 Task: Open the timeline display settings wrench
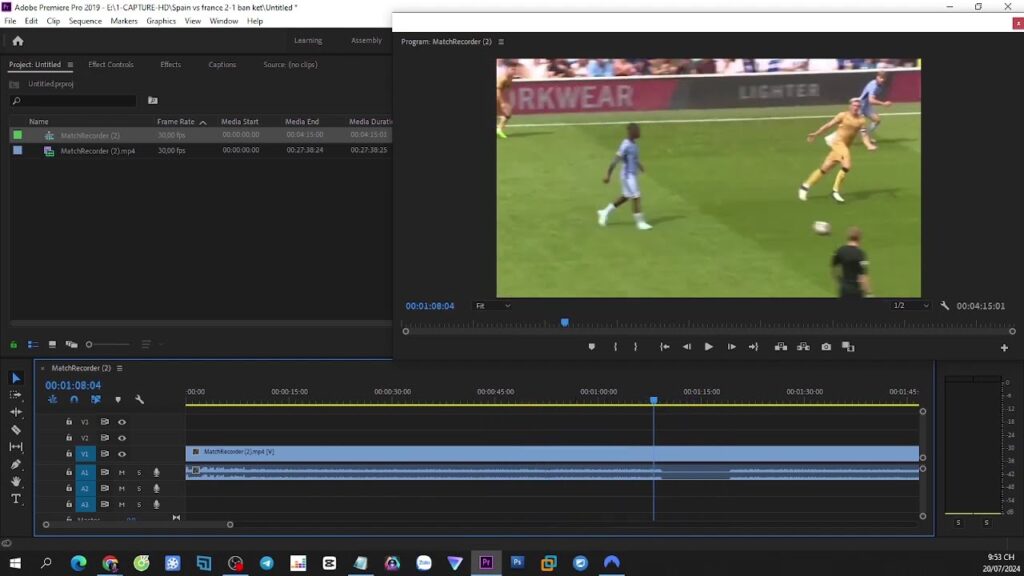pyautogui.click(x=139, y=399)
